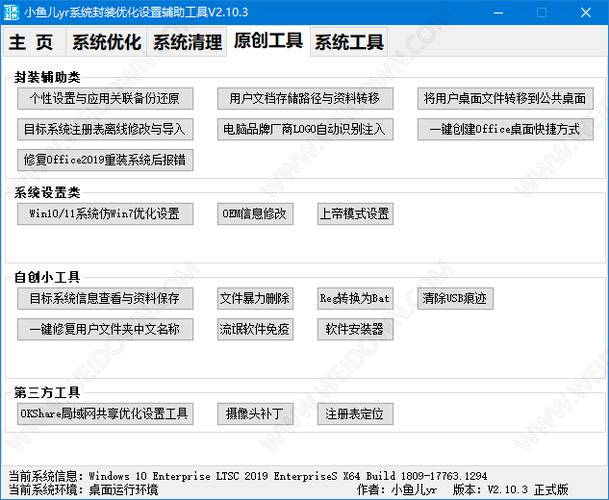This screenshot has height=500, width=609.
Task: Launch 电脑品牌厂商LOGO自动识别注入
Action: [305, 129]
